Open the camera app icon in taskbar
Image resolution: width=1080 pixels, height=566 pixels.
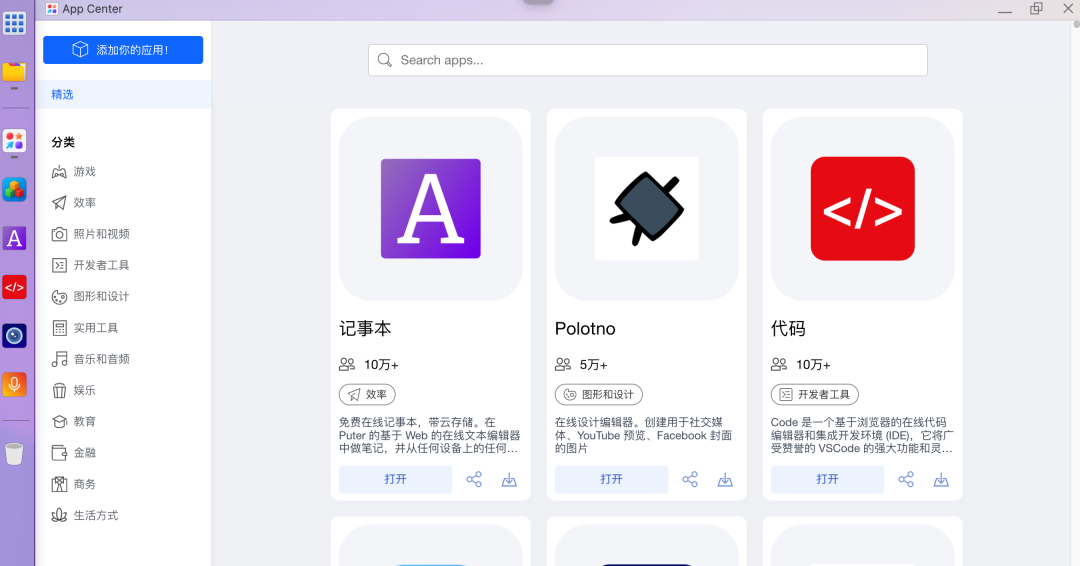coord(14,336)
